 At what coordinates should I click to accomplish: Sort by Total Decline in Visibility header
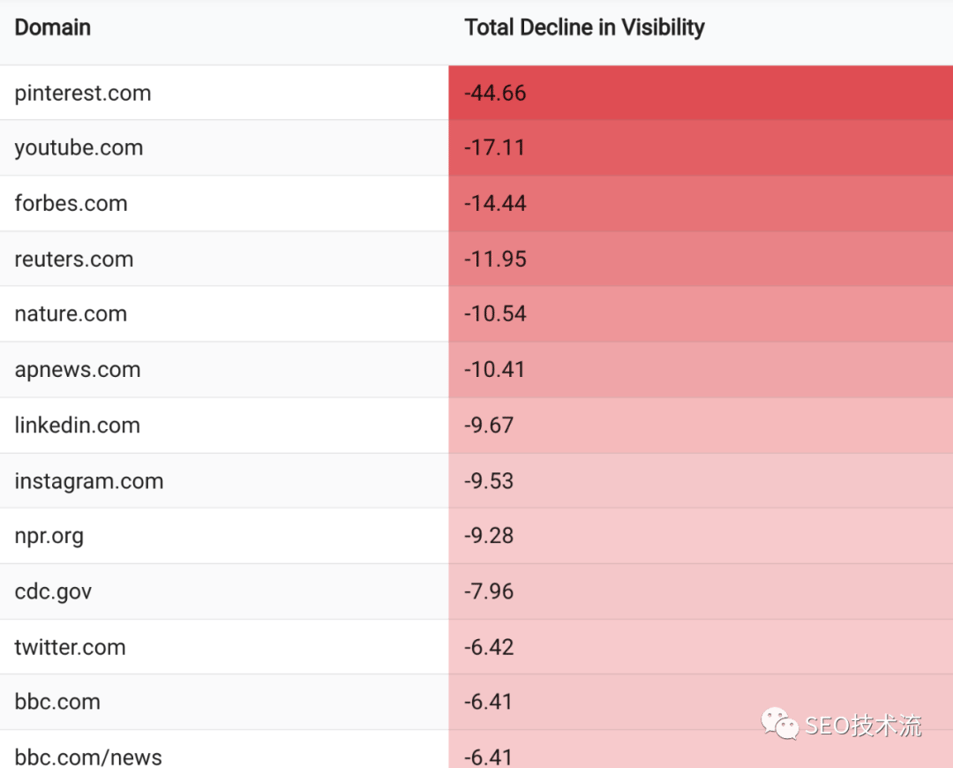click(x=584, y=28)
